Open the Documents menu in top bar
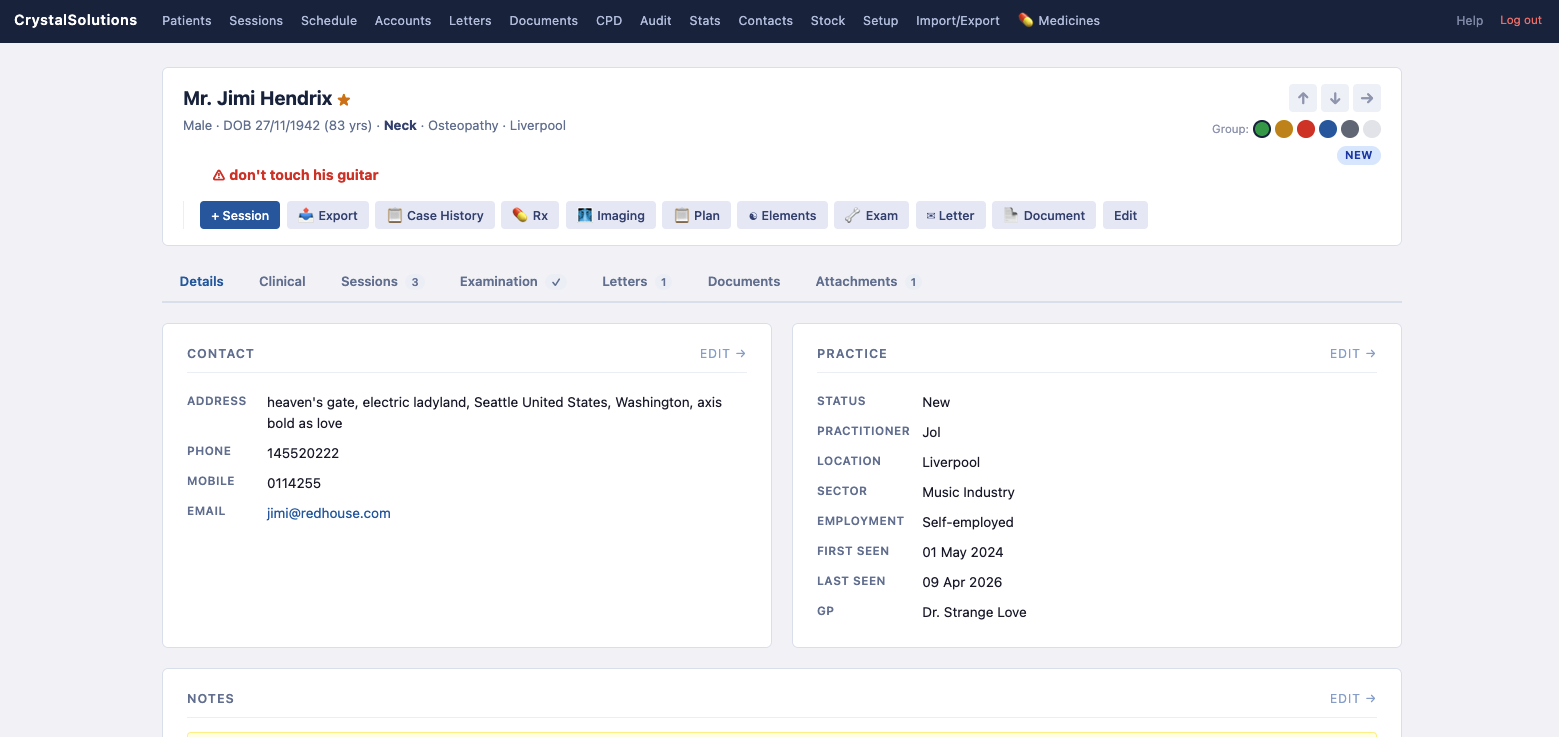The width and height of the screenshot is (1559, 737). click(544, 20)
